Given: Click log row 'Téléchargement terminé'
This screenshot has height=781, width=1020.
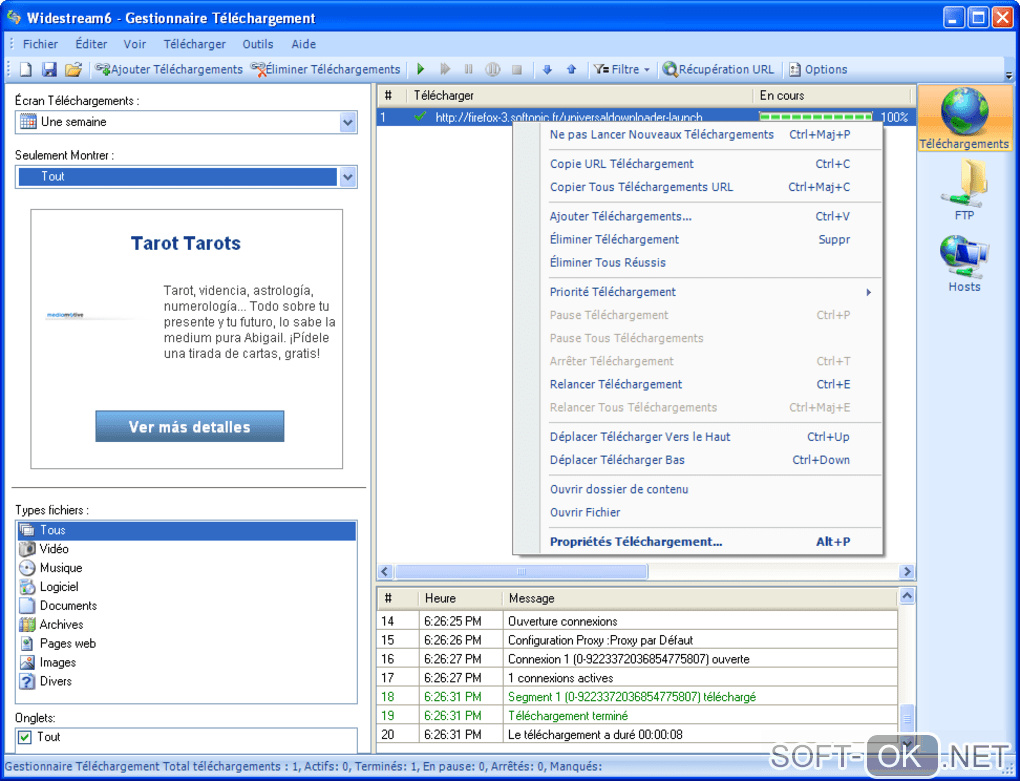Looking at the screenshot, I should point(638,716).
